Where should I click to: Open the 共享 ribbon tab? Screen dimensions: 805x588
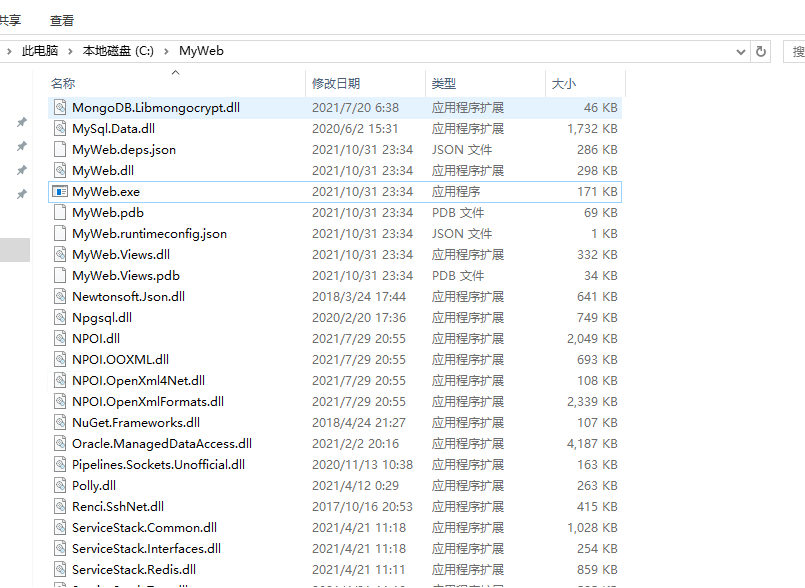coord(10,21)
